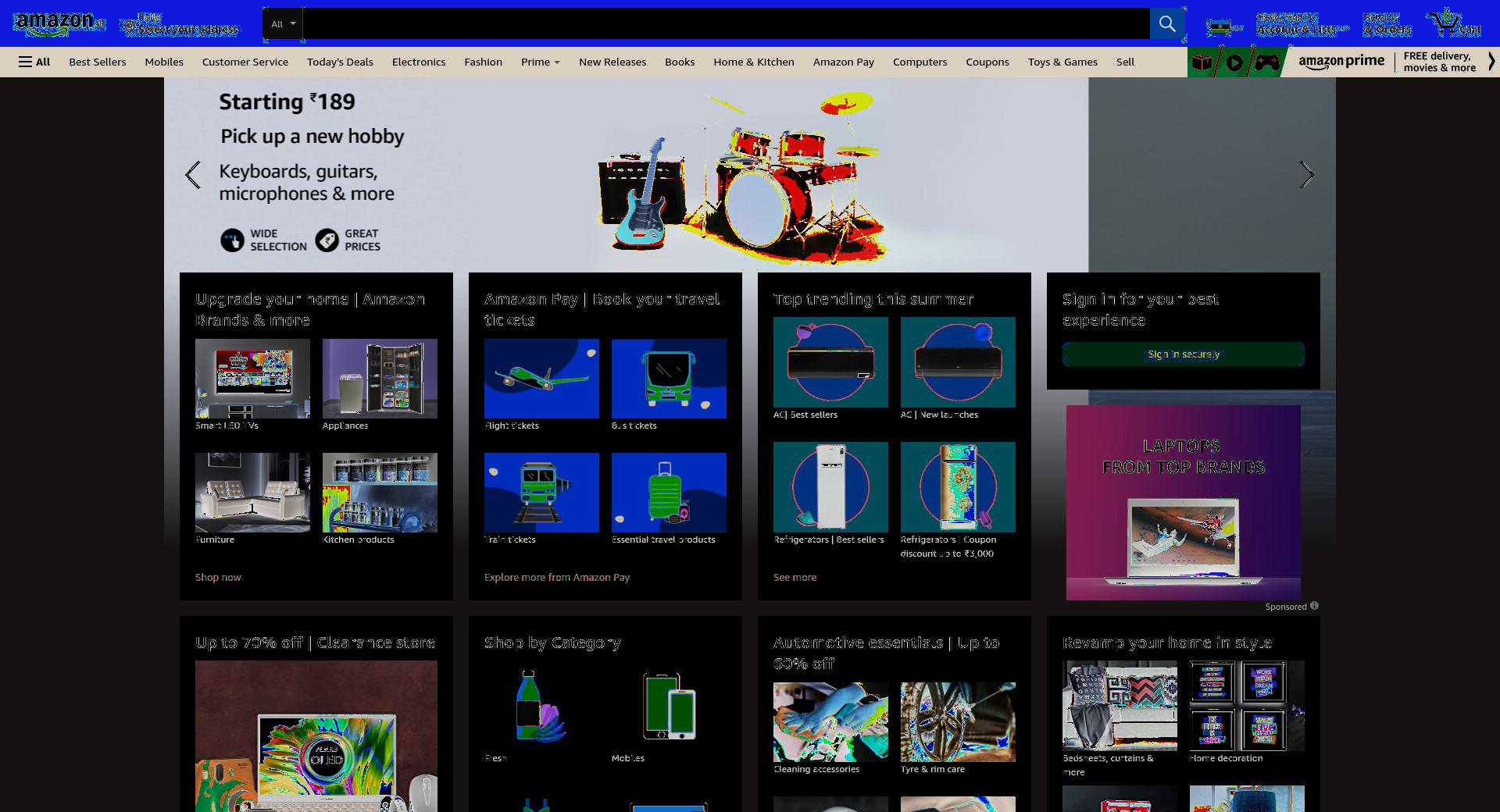Viewport: 1500px width, 812px height.
Task: Click the Prime gaming controller icon
Action: [x=1267, y=62]
